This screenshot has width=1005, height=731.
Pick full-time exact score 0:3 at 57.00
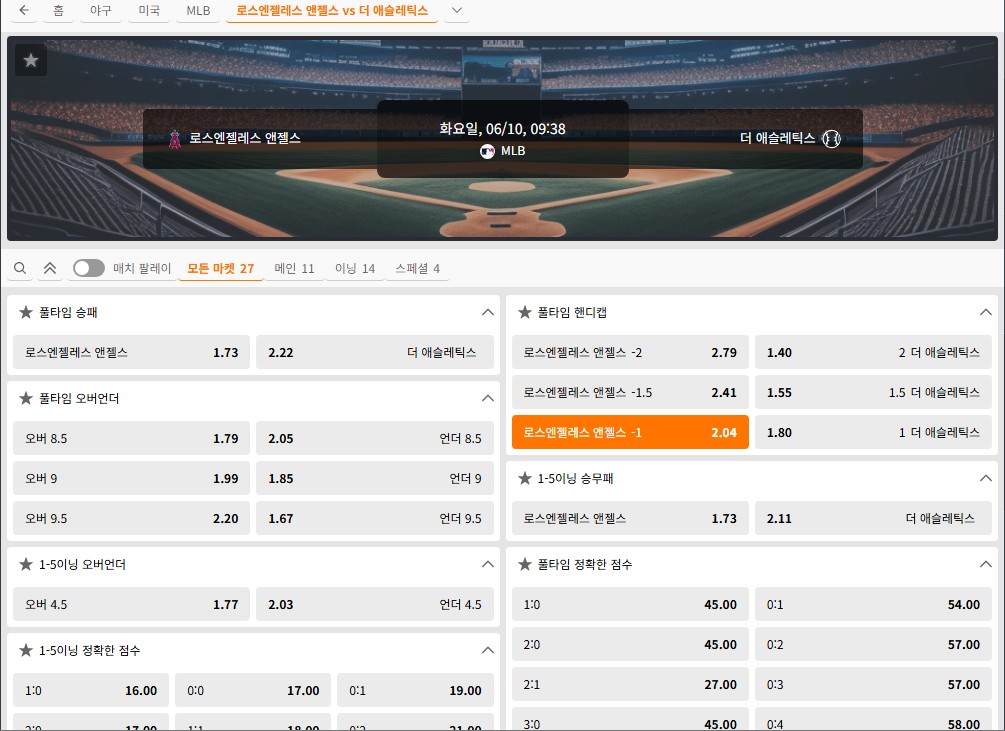(x=873, y=684)
